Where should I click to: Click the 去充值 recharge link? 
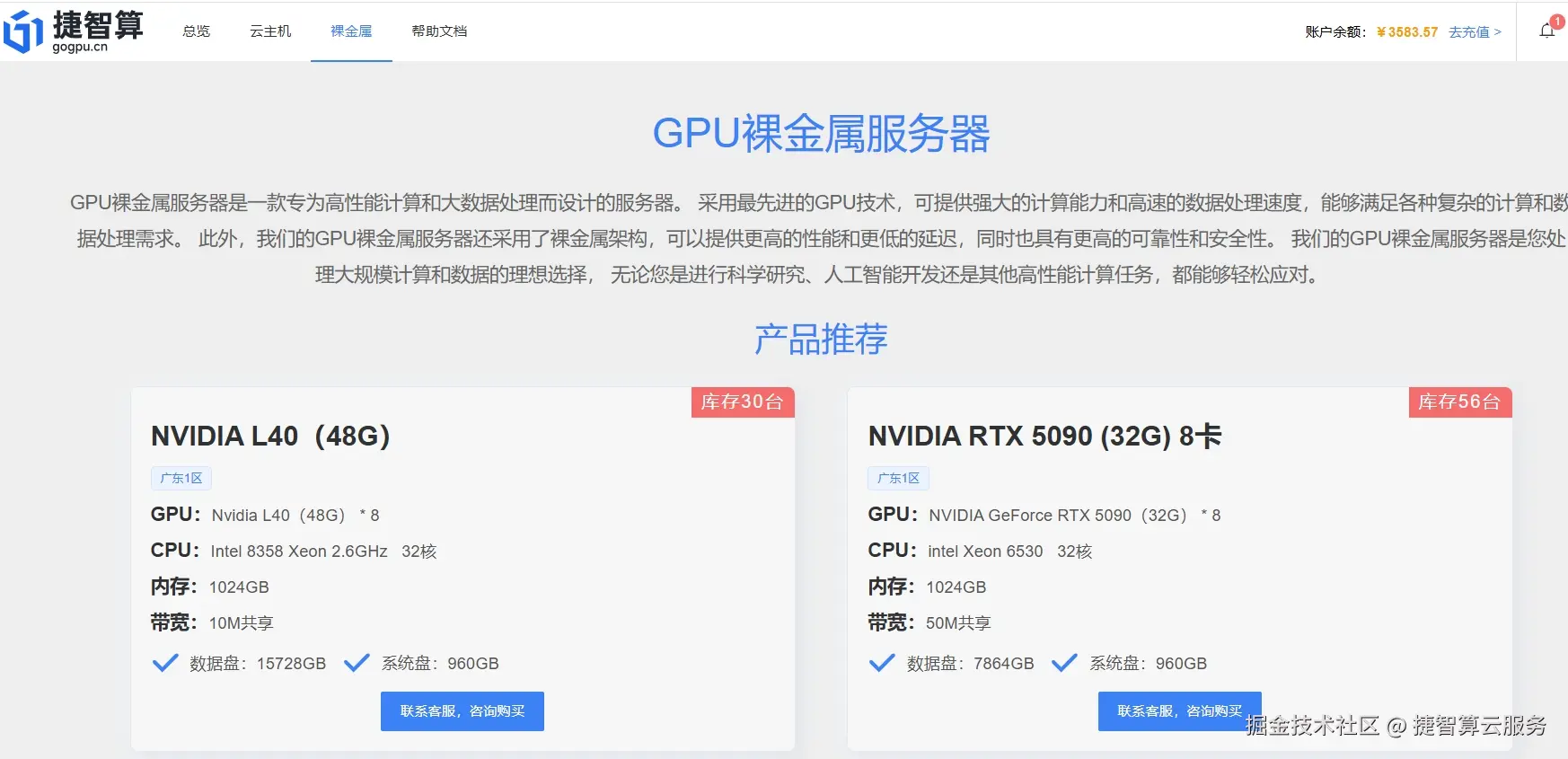pos(1475,32)
